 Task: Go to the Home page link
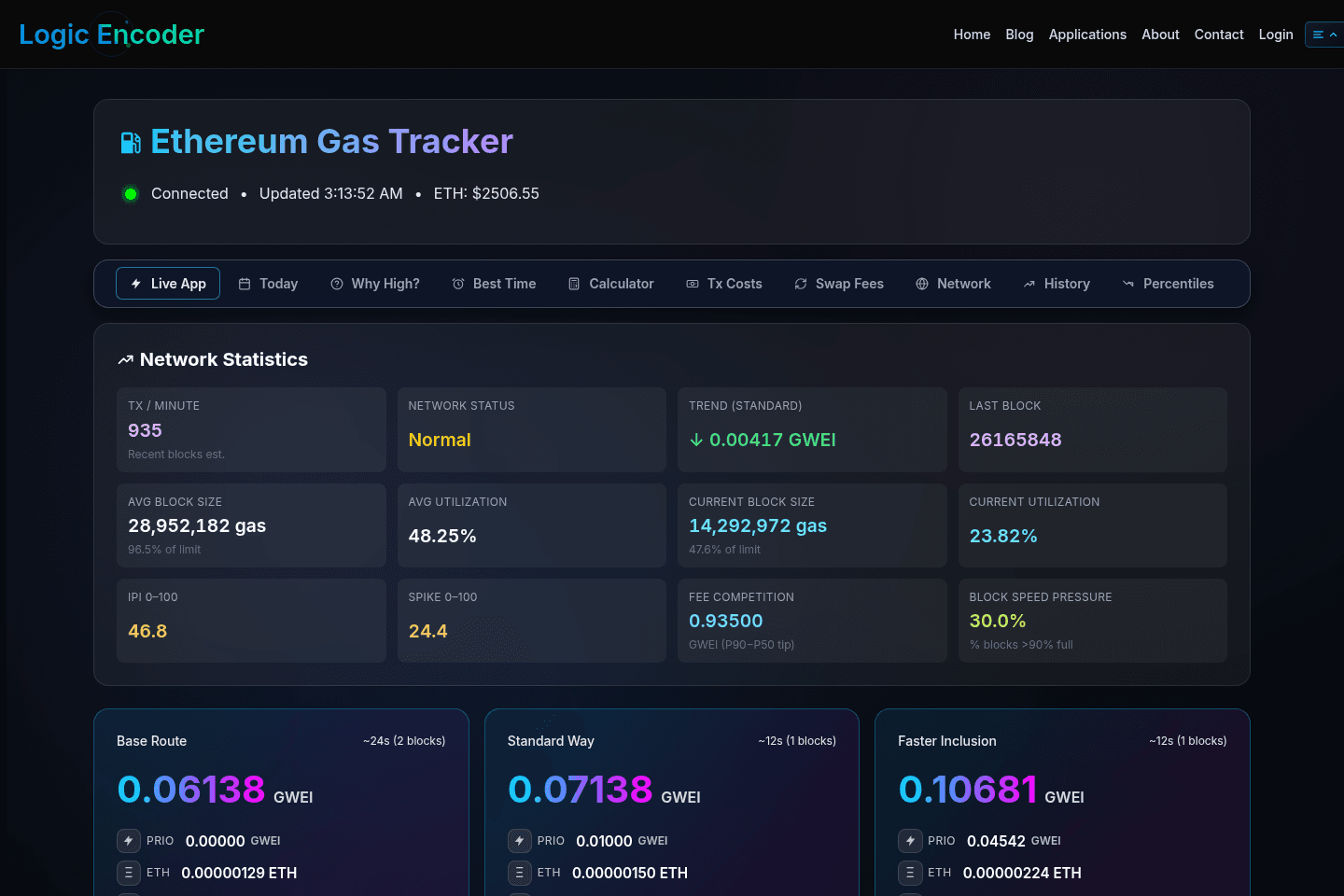point(972,35)
